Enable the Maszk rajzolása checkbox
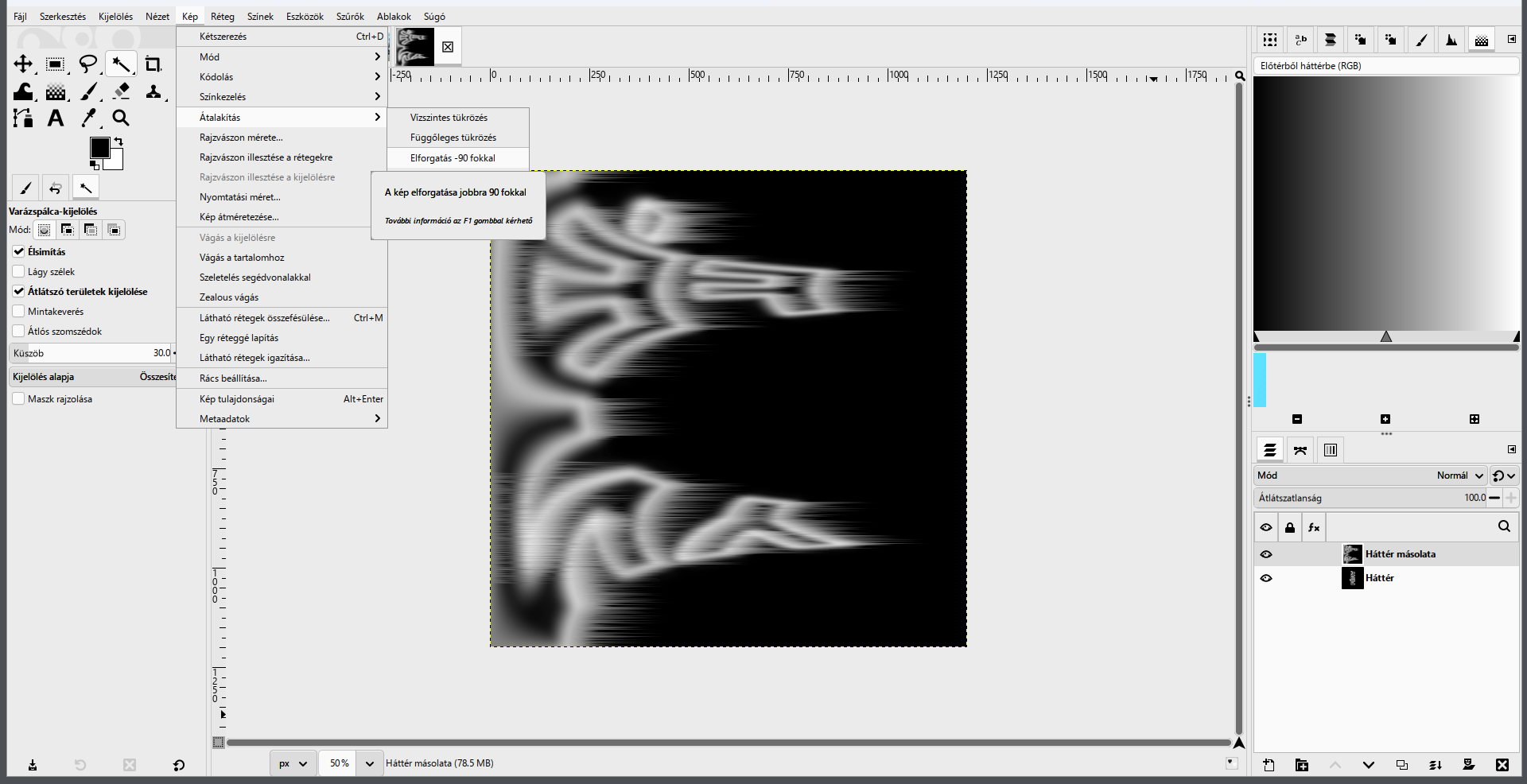 click(x=18, y=398)
